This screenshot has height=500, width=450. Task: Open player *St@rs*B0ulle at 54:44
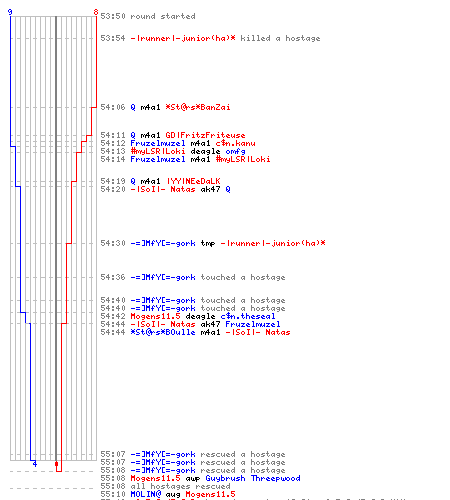click(163, 332)
